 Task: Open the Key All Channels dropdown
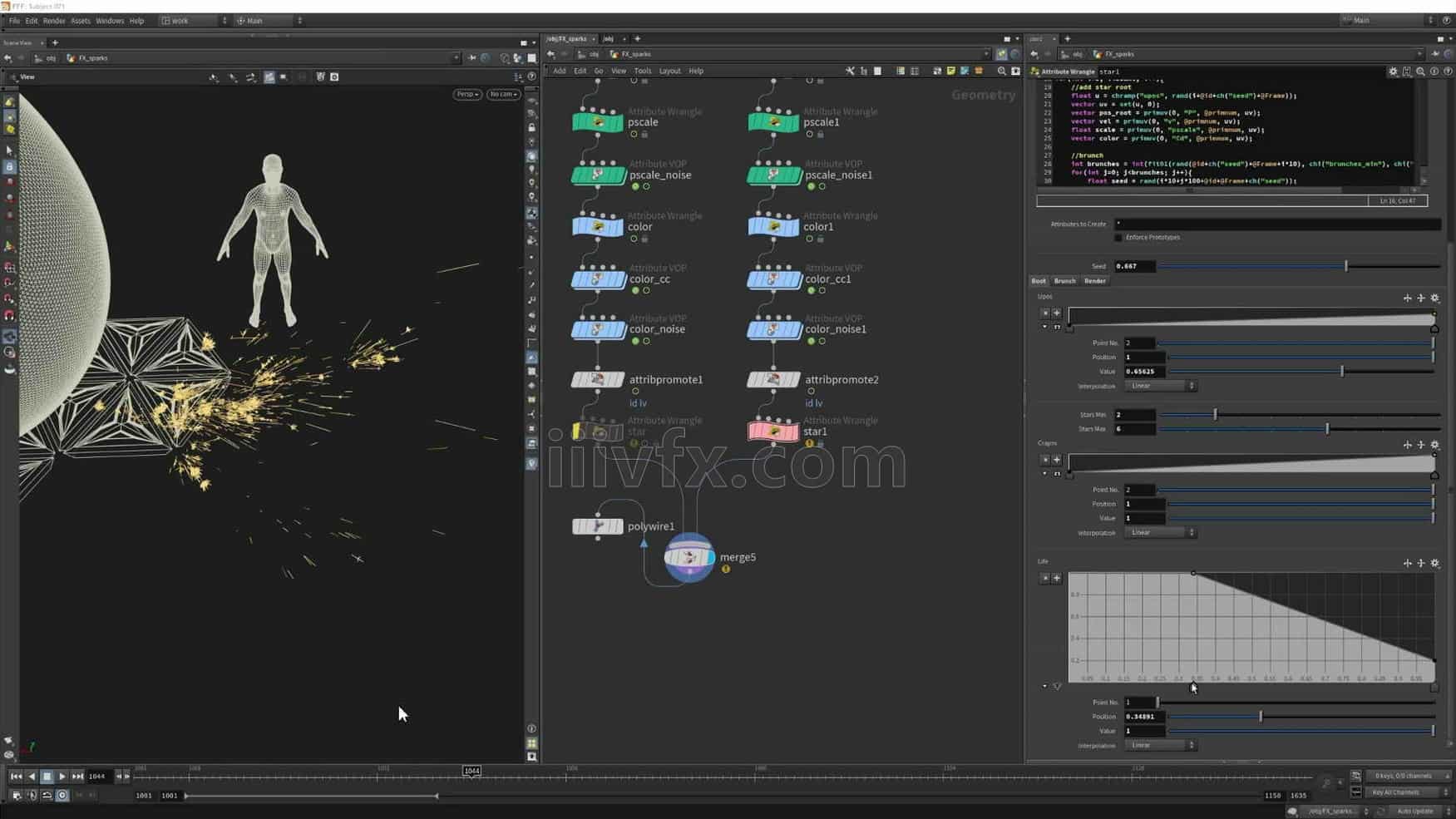(x=1409, y=792)
